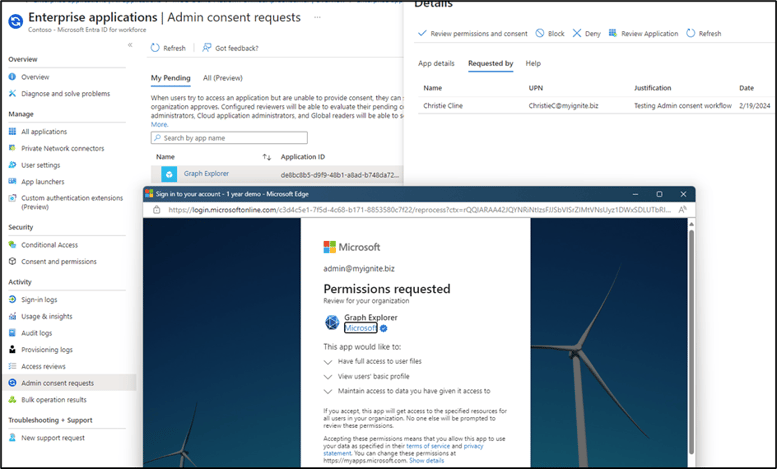Select the Requested by tab

(x=491, y=63)
